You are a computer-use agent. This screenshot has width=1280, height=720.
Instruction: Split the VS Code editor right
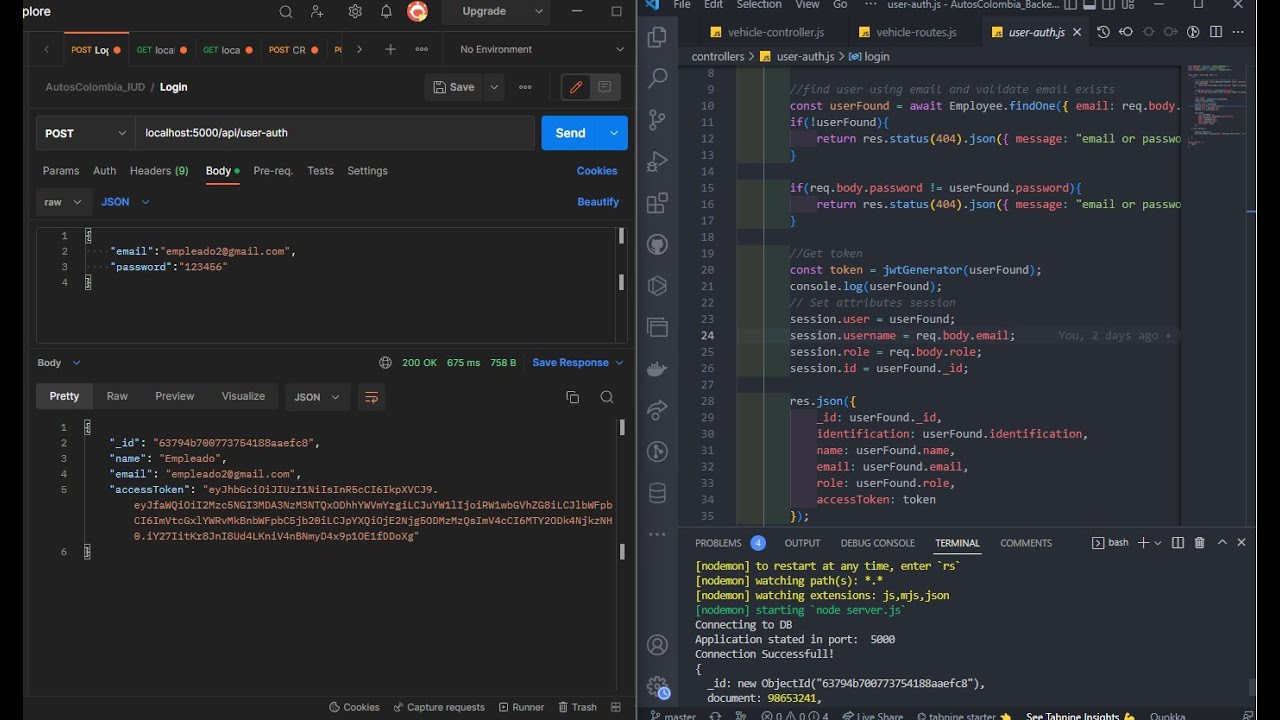coord(1216,32)
